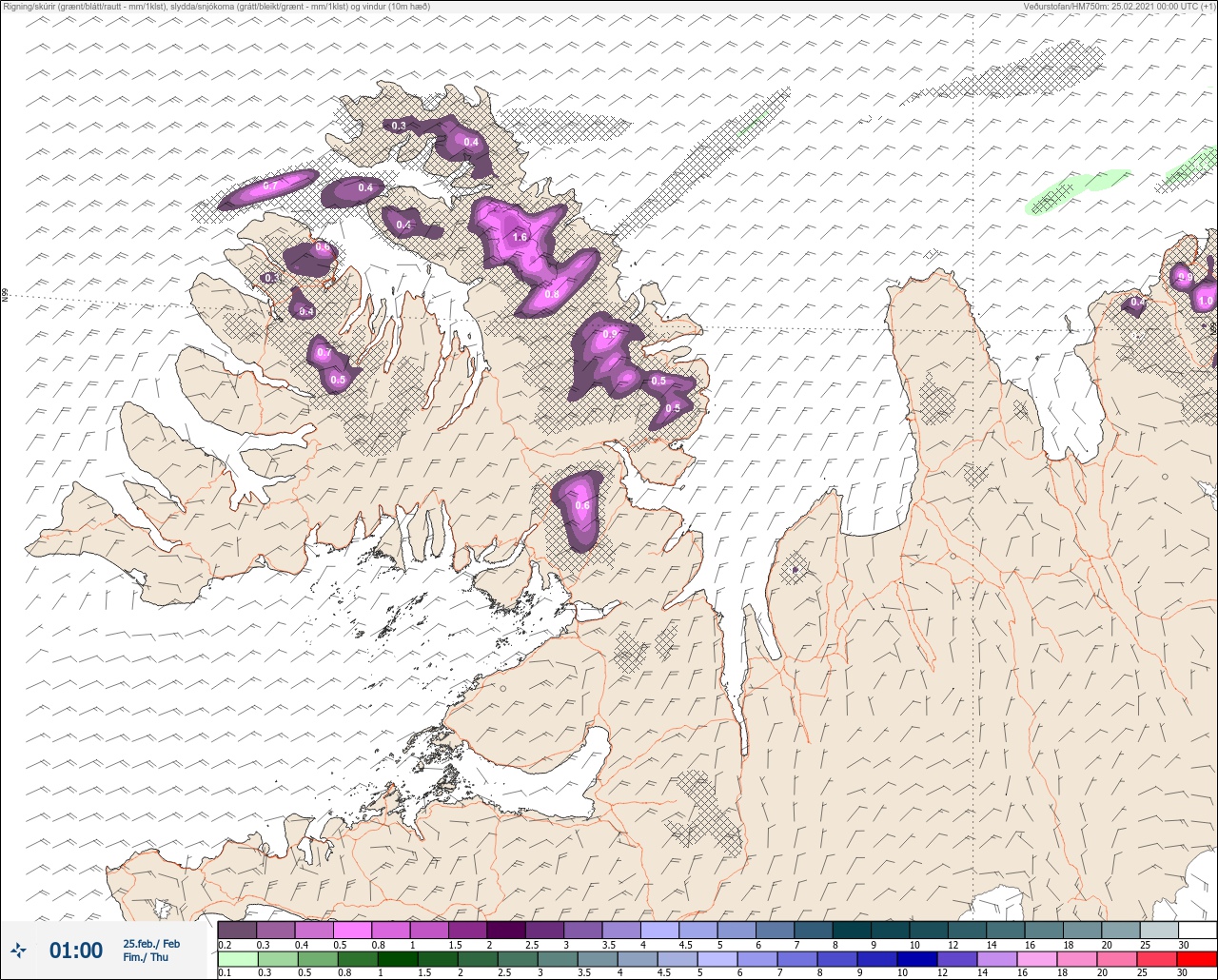
Task: Click the upper-legend swatch between 0.2 and 0.3
Action: click(x=237, y=930)
